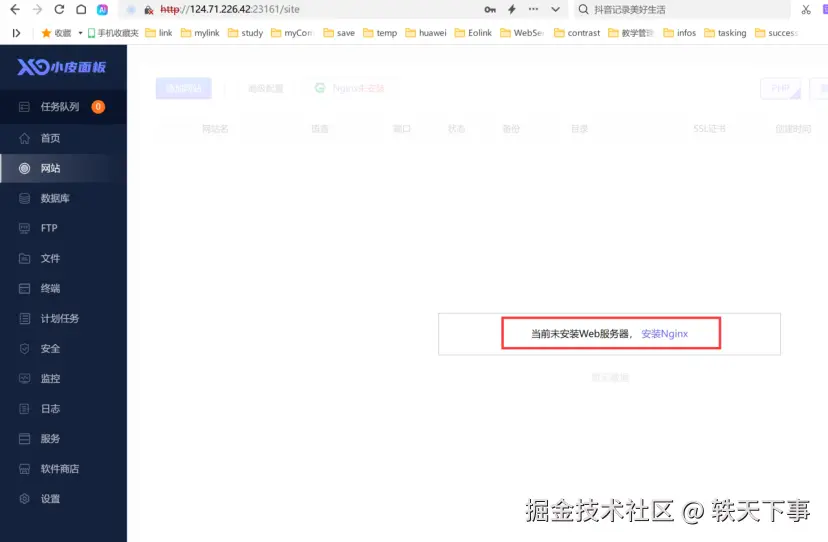Open mobile favorites bookmark
This screenshot has height=542, width=828.
tap(113, 33)
